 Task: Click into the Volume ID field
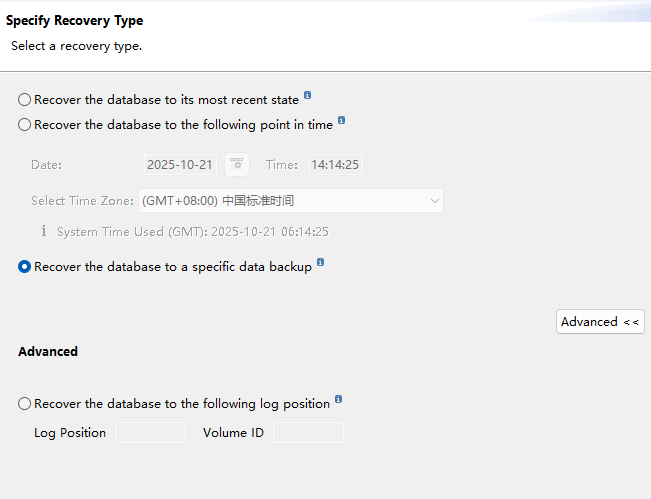(x=308, y=433)
